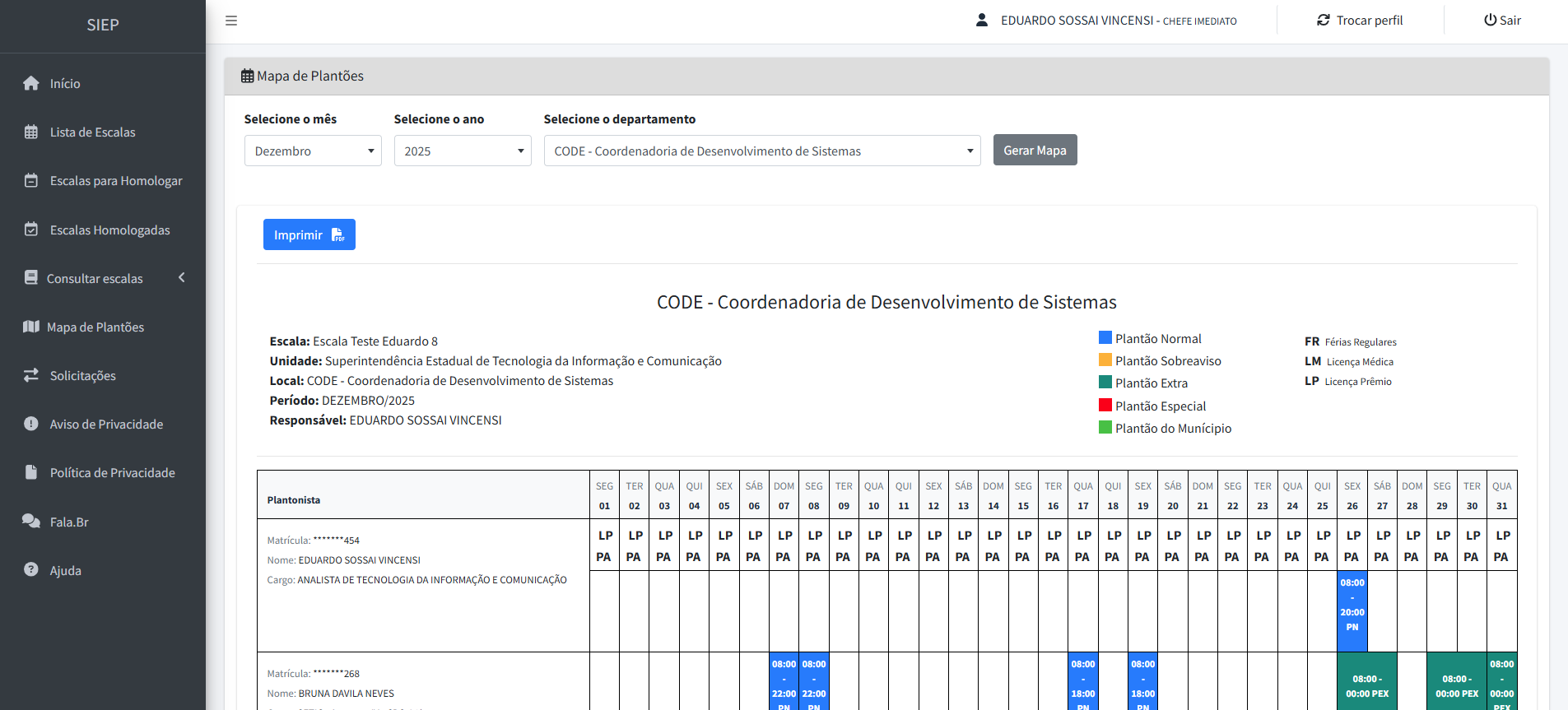Click the blue Plantão Normal legend swatch
This screenshot has height=710, width=1568.
[x=1105, y=337]
